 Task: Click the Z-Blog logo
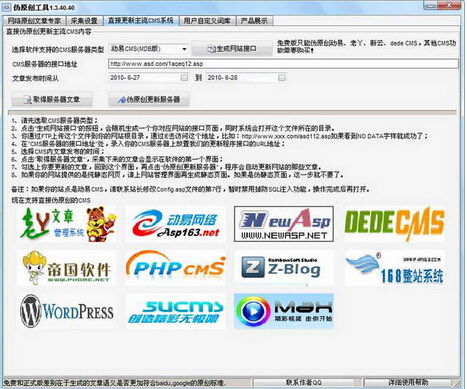pos(284,268)
